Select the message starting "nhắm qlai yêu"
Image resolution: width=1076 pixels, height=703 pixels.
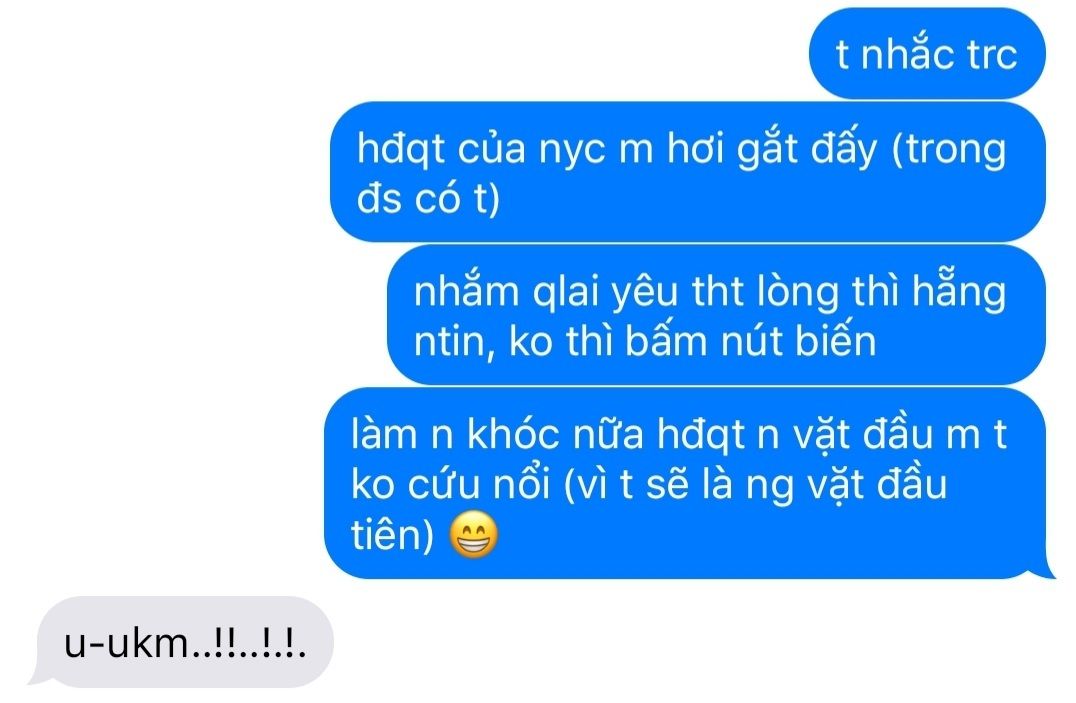point(716,314)
